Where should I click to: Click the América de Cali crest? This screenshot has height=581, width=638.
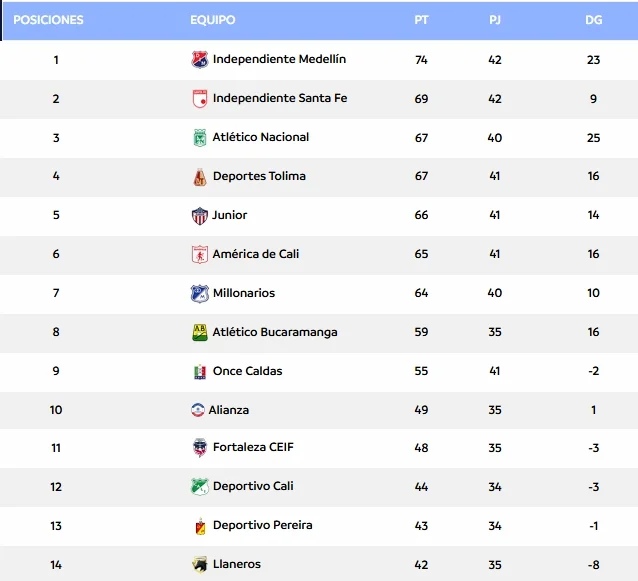(x=200, y=255)
